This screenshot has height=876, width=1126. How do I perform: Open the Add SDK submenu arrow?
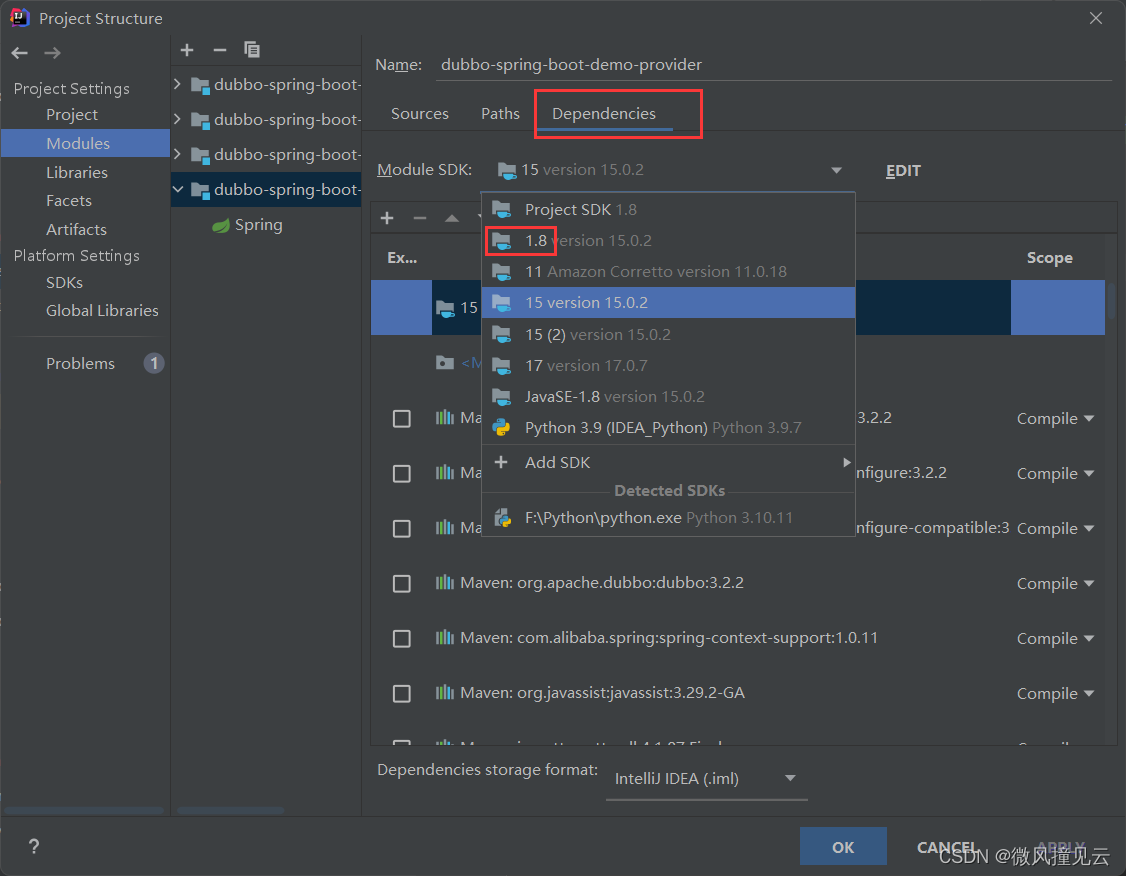[x=847, y=462]
